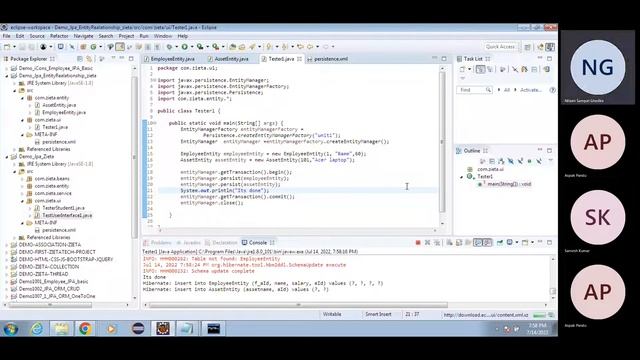Collapse the Demo_Jpa_Zieta project
640x360 pixels.
point(7,157)
